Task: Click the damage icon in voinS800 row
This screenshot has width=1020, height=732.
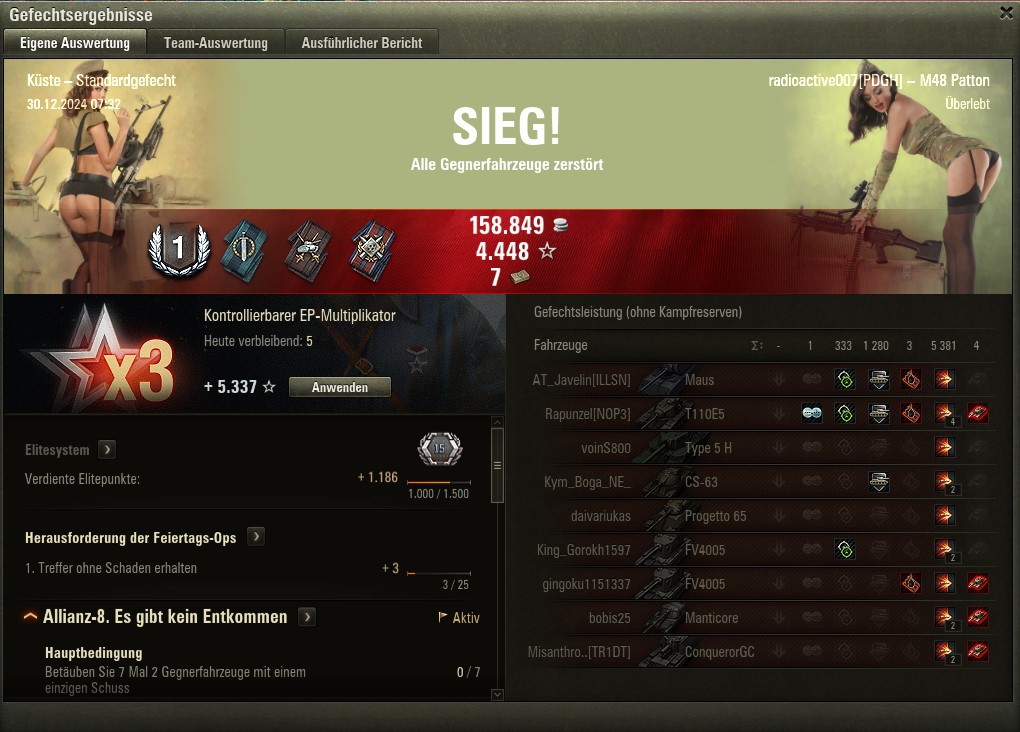Action: [x=944, y=447]
